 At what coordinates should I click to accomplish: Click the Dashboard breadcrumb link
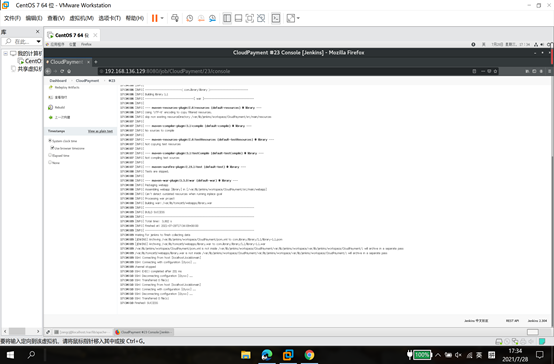pyautogui.click(x=58, y=81)
